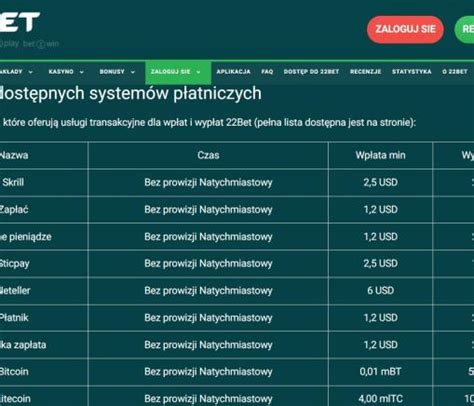Image resolution: width=474 pixels, height=406 pixels.
Task: Open the O 22Bet page
Action: pos(455,72)
